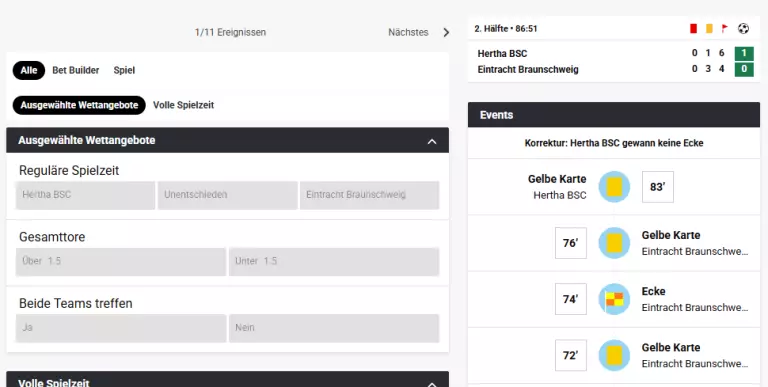Switch to the Spiel tab

pos(124,70)
